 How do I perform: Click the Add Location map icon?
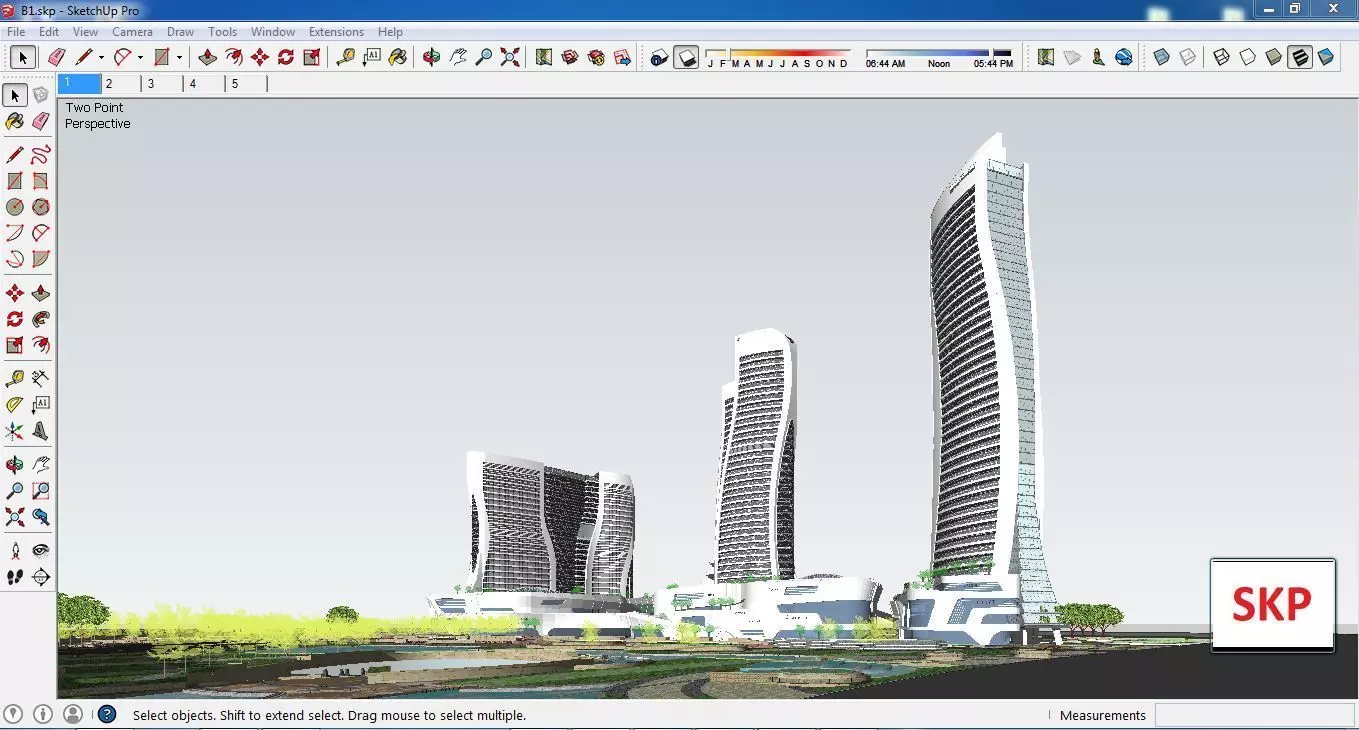point(1045,57)
